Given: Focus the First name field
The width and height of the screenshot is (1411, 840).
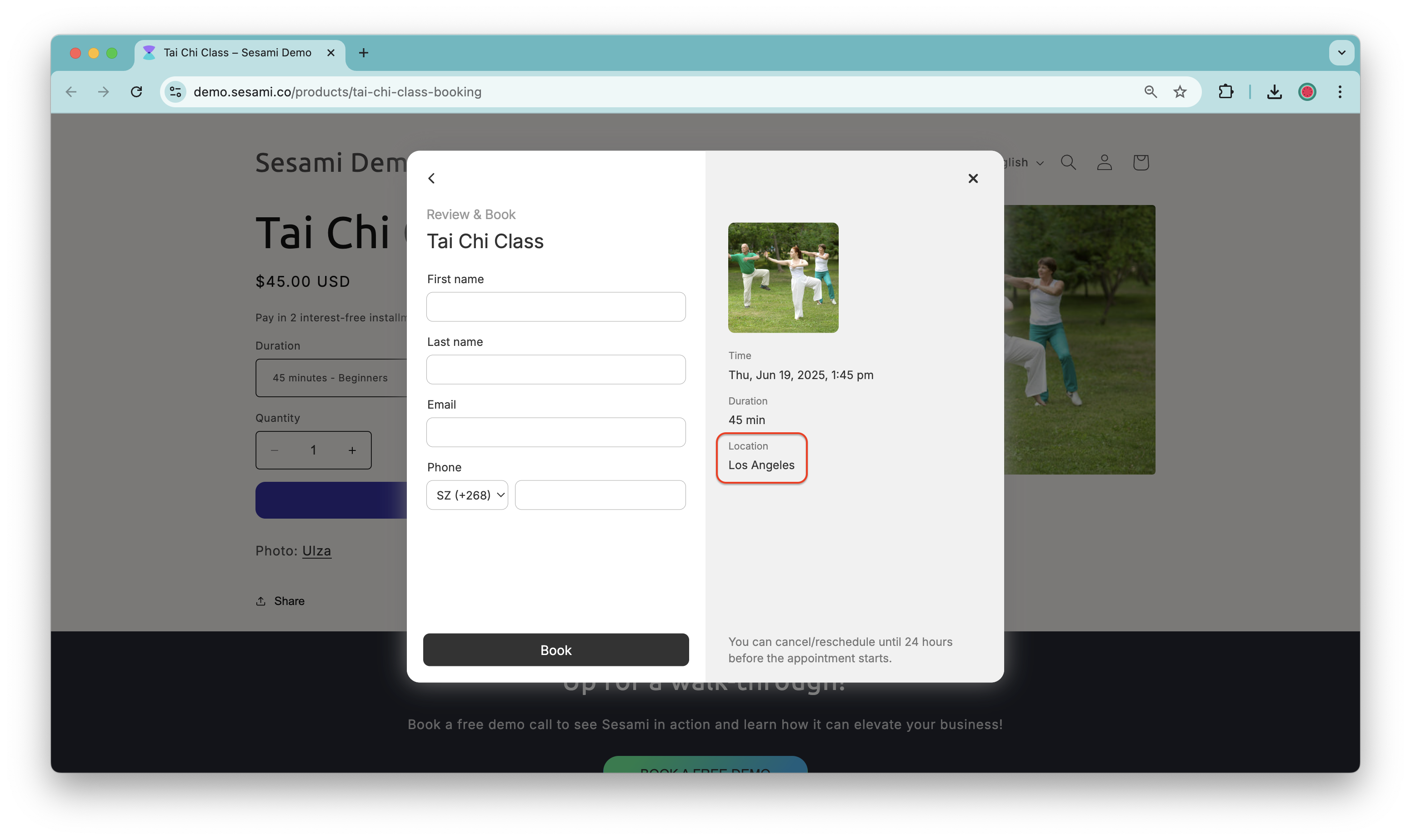Looking at the screenshot, I should click(x=556, y=307).
